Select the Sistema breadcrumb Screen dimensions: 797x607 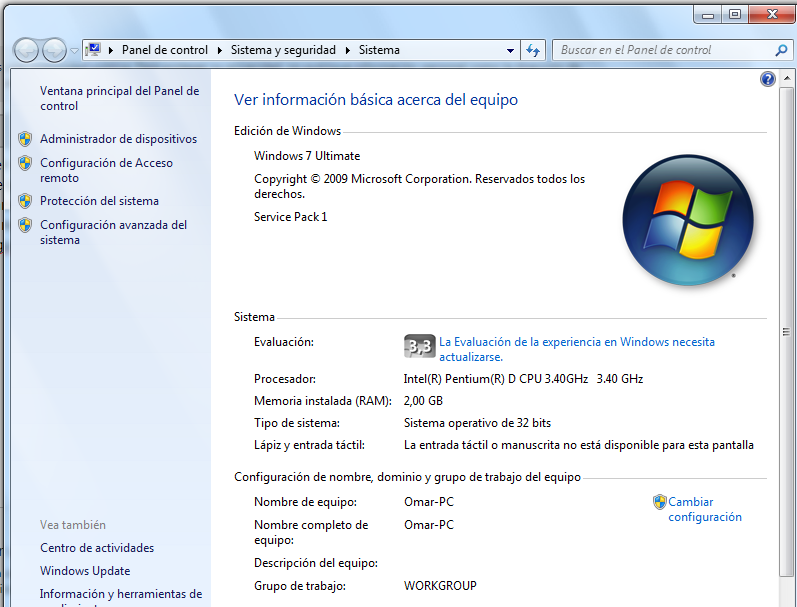pos(379,50)
